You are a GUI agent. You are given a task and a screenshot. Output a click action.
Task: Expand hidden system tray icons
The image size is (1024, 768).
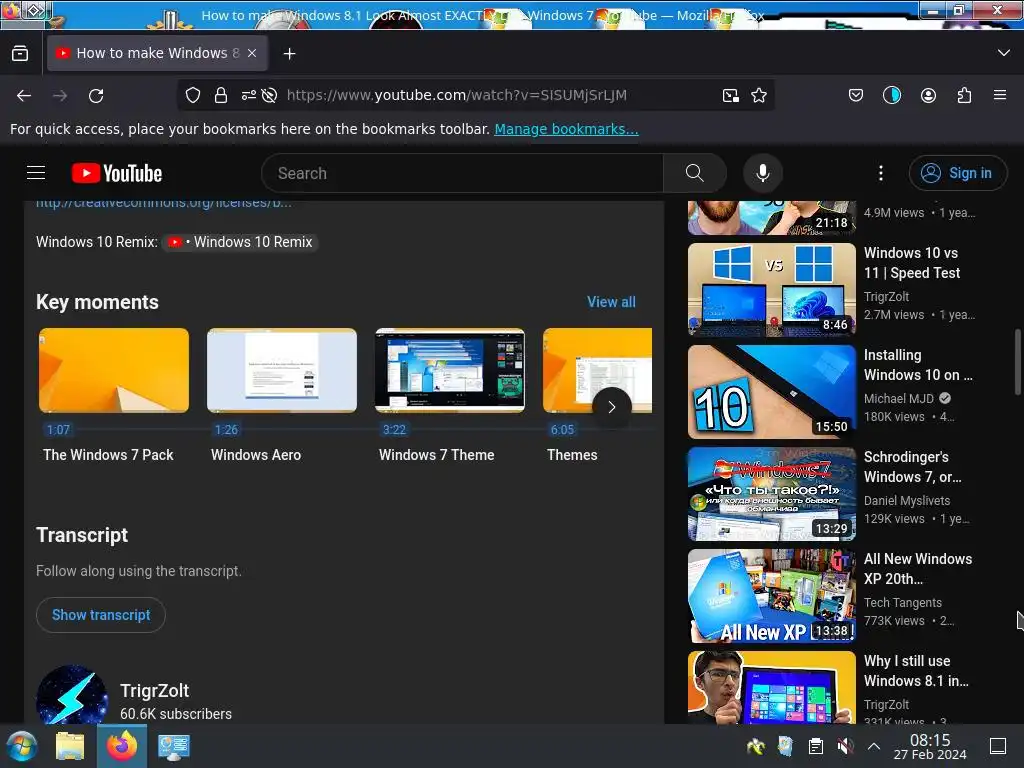(x=874, y=746)
